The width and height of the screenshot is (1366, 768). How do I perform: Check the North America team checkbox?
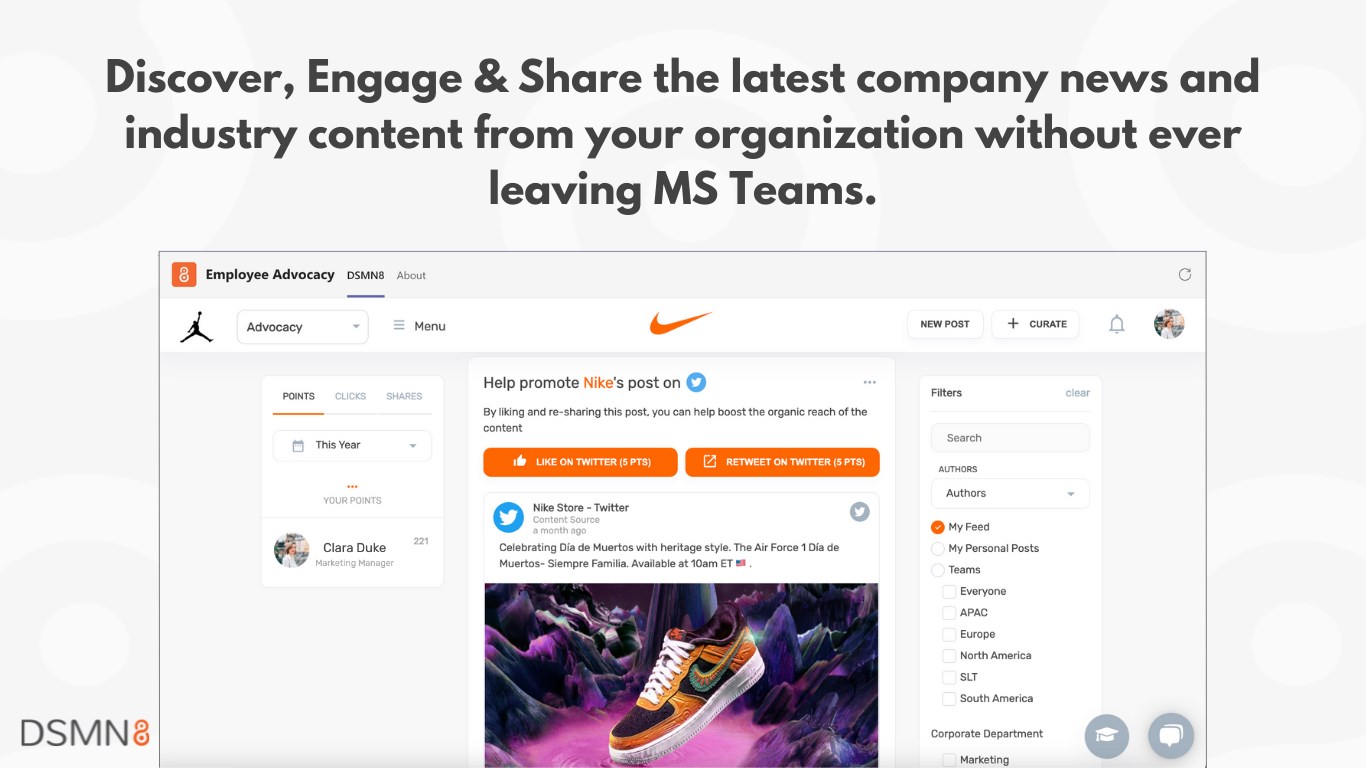pos(949,656)
